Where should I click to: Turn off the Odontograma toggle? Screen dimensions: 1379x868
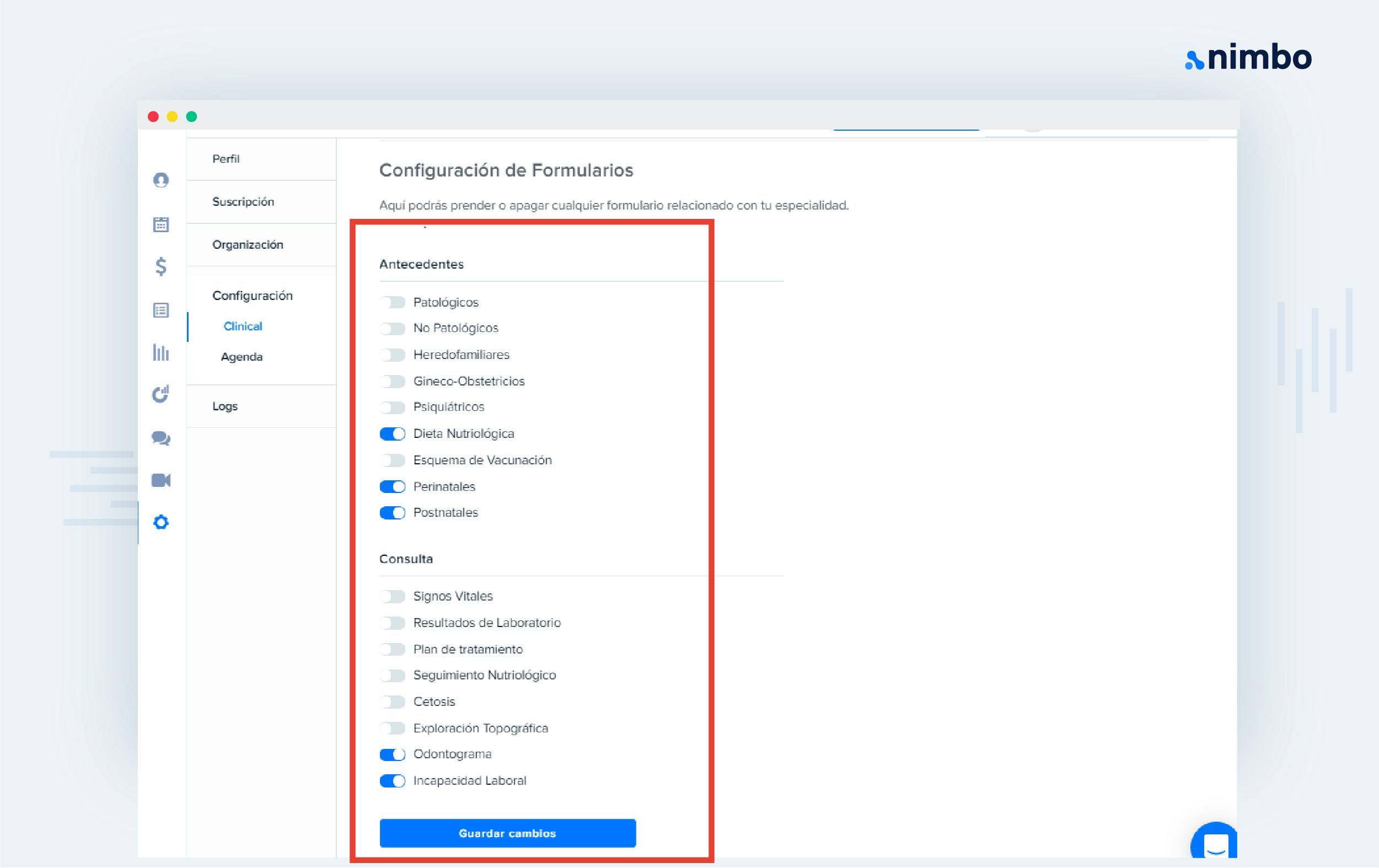click(392, 754)
